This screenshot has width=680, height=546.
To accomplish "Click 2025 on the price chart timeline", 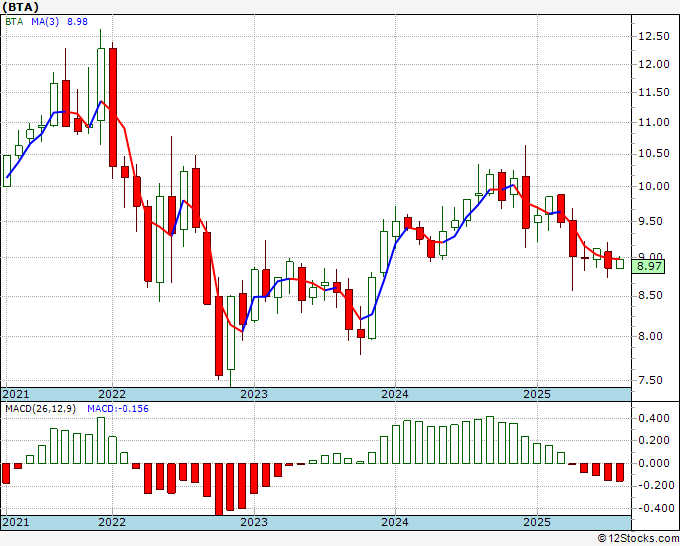I will pos(537,394).
